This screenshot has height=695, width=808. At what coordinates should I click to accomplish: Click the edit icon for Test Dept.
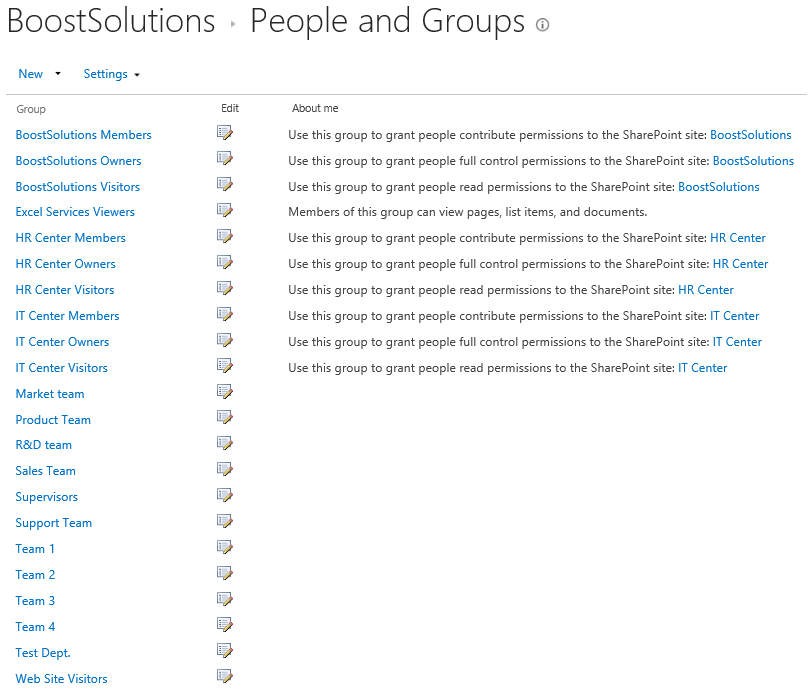click(225, 652)
